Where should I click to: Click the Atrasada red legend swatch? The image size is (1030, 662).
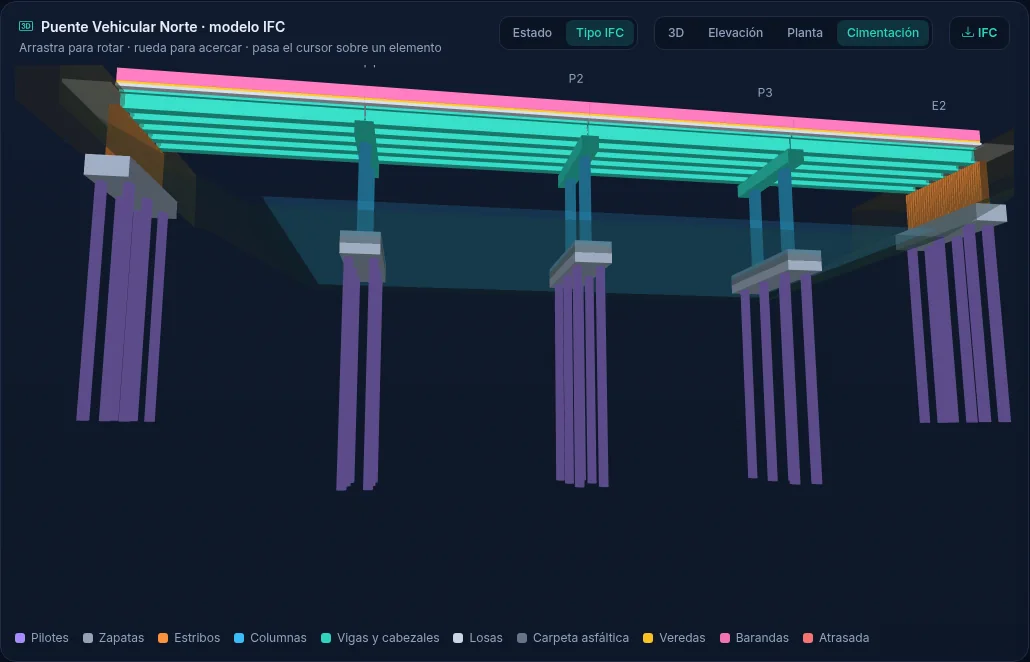tap(809, 638)
